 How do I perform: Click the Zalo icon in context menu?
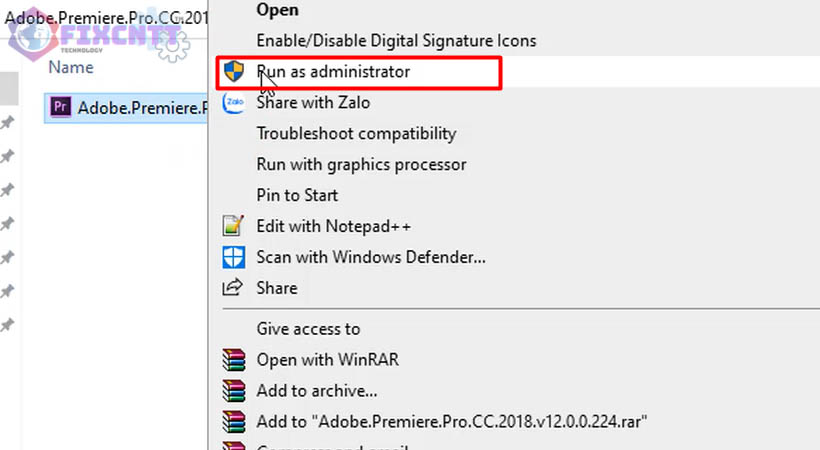click(x=233, y=102)
